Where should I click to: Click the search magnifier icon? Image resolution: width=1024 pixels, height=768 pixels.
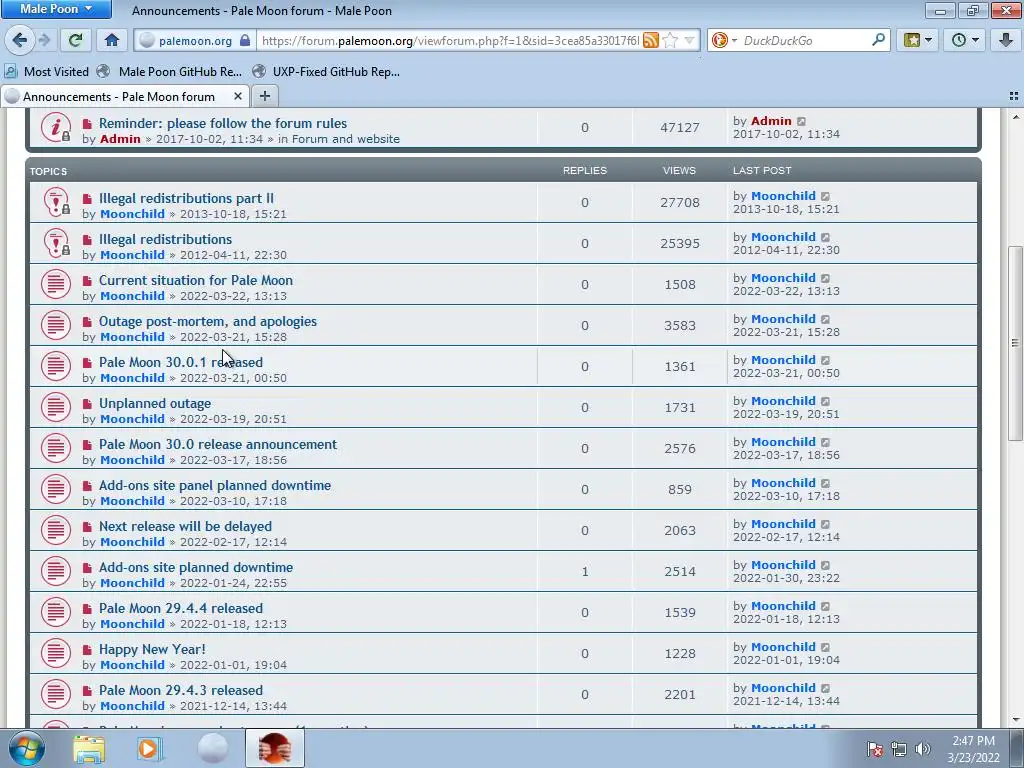pos(878,40)
